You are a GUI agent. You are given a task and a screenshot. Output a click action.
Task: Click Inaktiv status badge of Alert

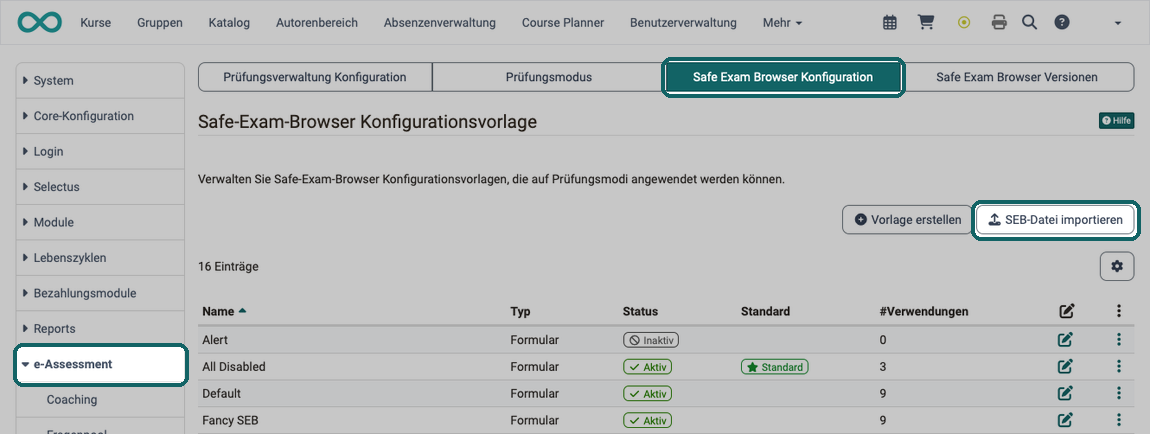[651, 340]
